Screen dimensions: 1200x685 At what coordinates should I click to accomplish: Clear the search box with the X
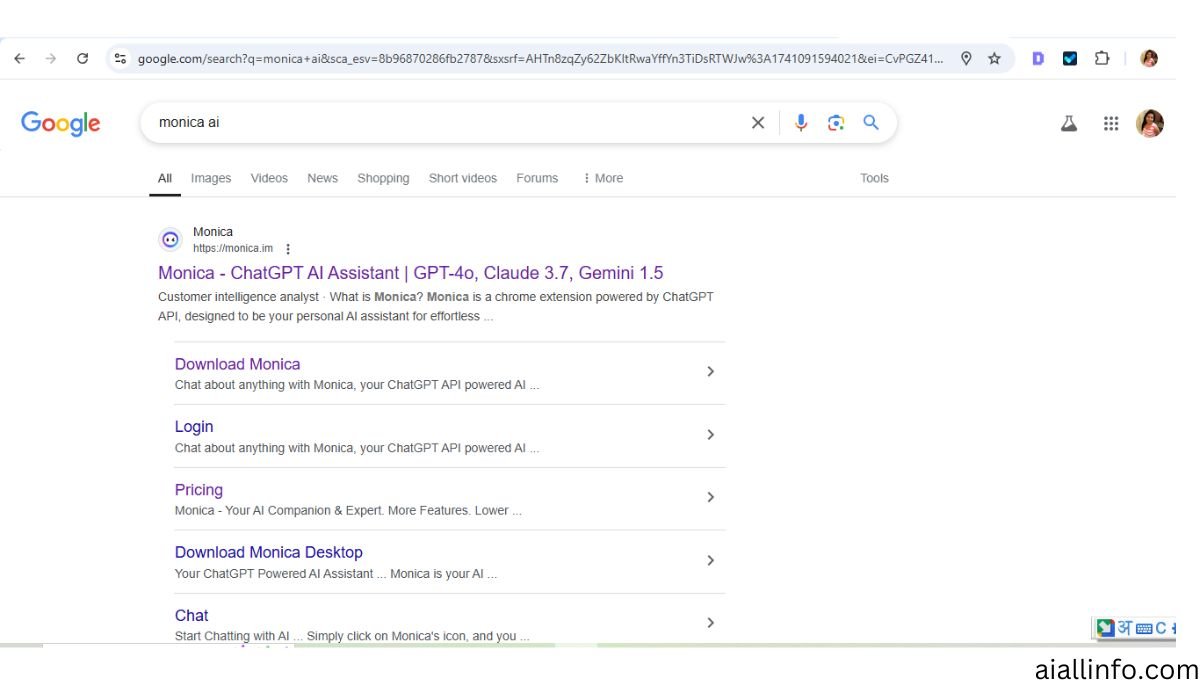758,123
